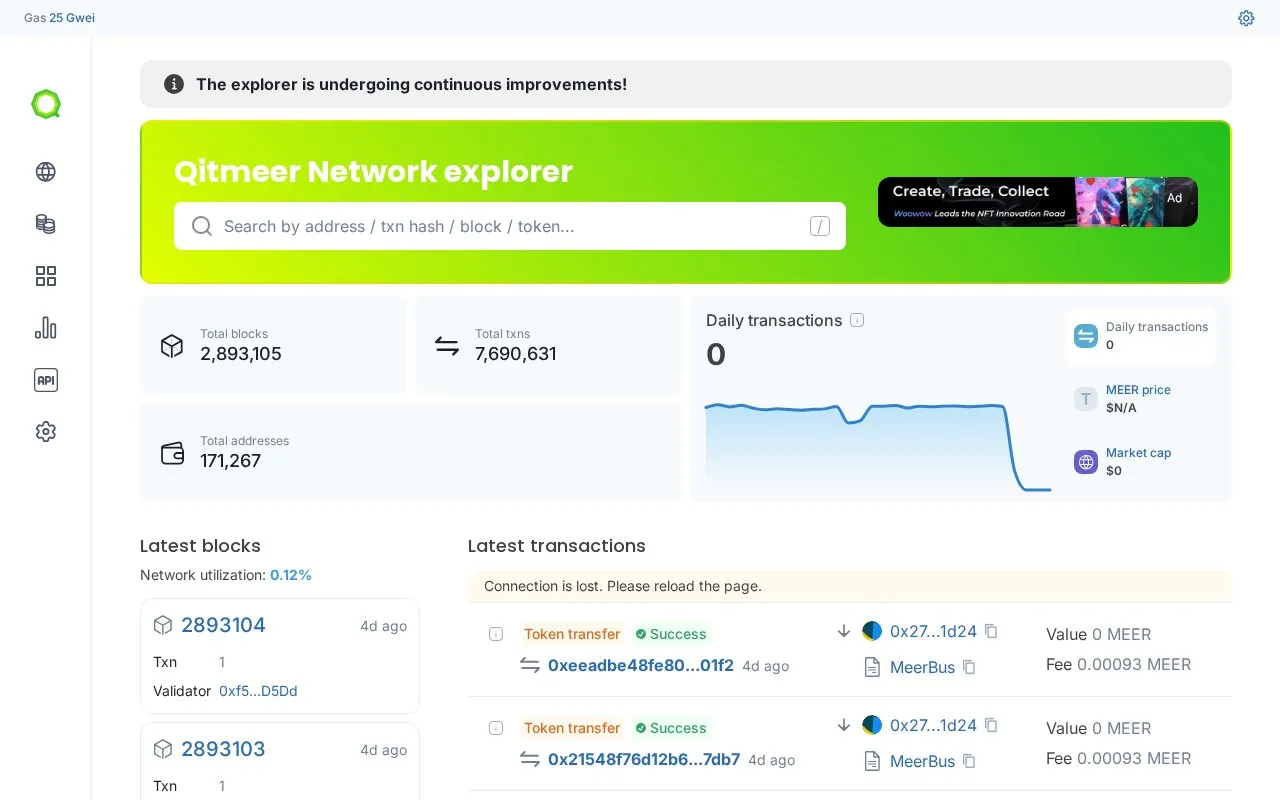Click the Token transfer tag in second transaction

[572, 728]
